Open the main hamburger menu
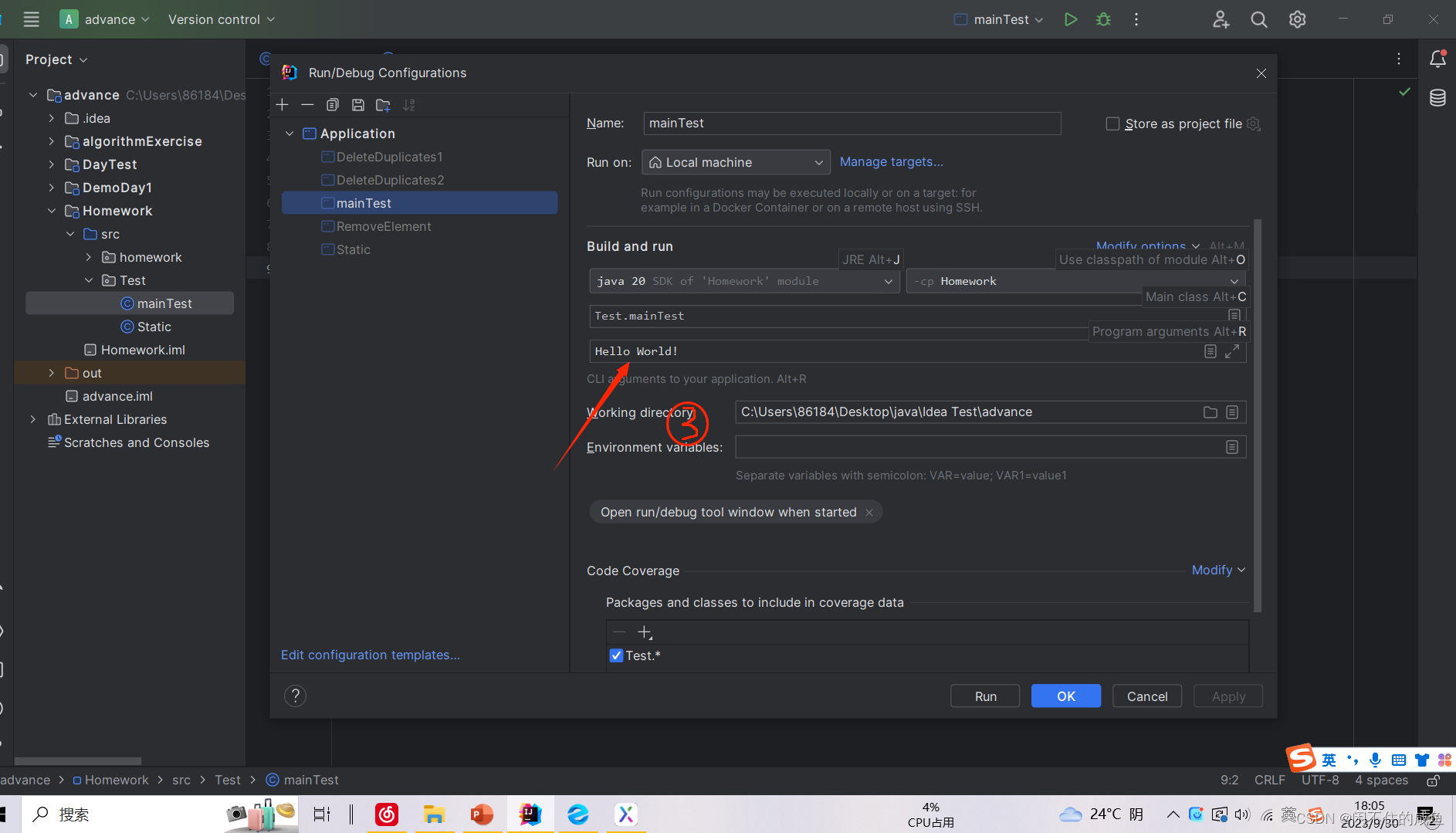 (31, 19)
